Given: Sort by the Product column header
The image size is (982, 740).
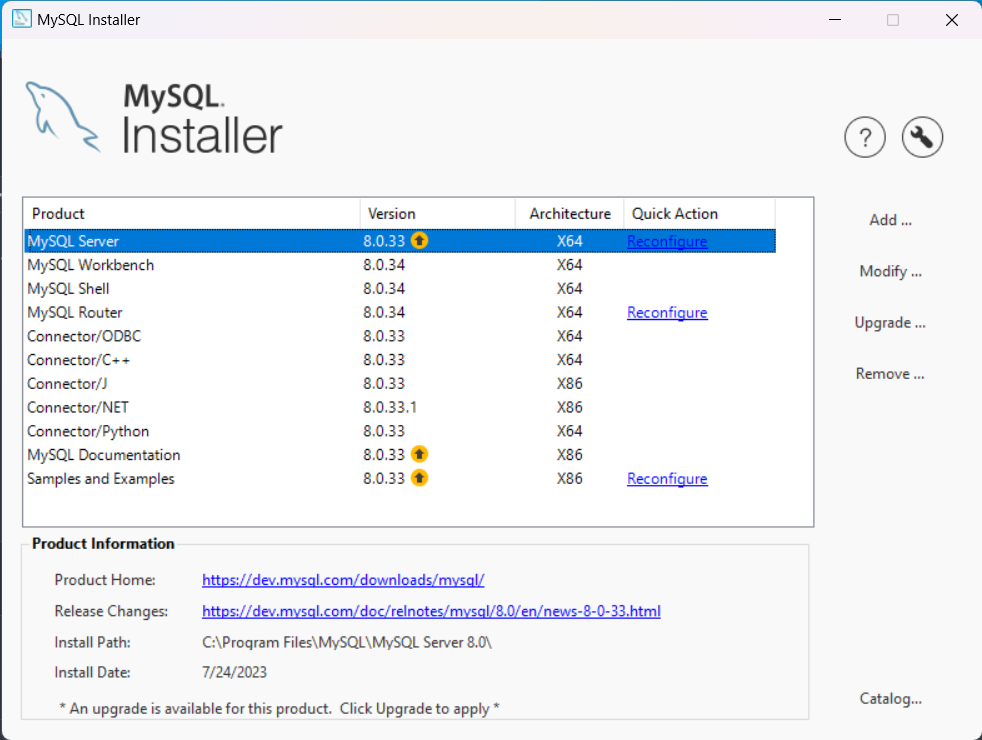Looking at the screenshot, I should point(192,214).
